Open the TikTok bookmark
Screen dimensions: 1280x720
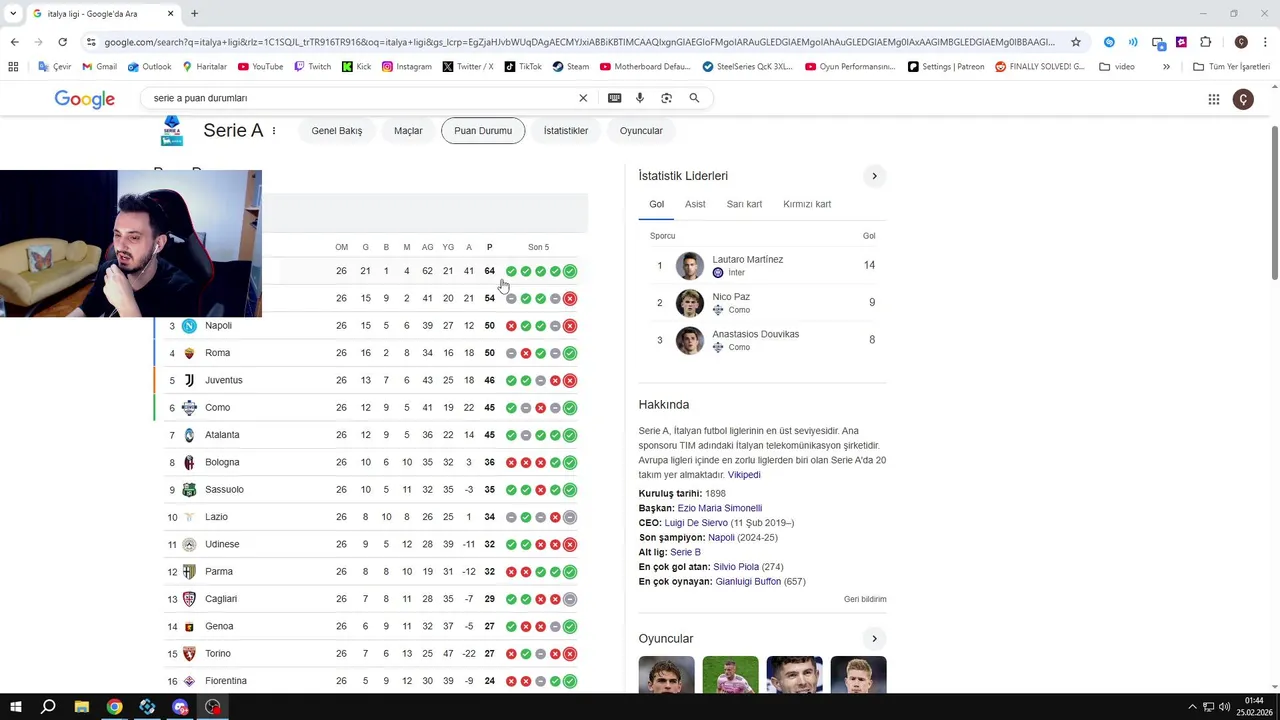(523, 67)
